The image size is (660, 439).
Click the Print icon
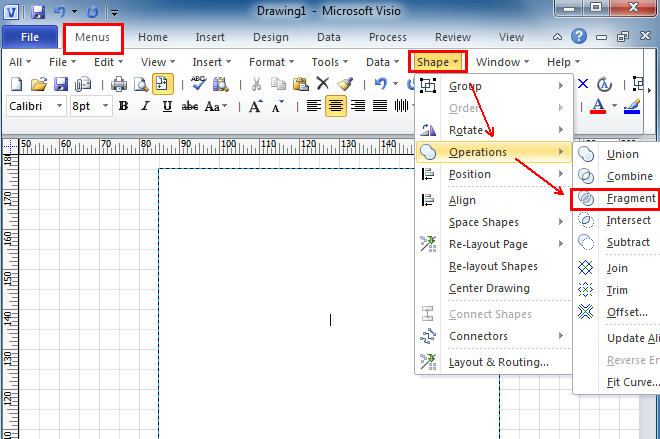pos(119,84)
